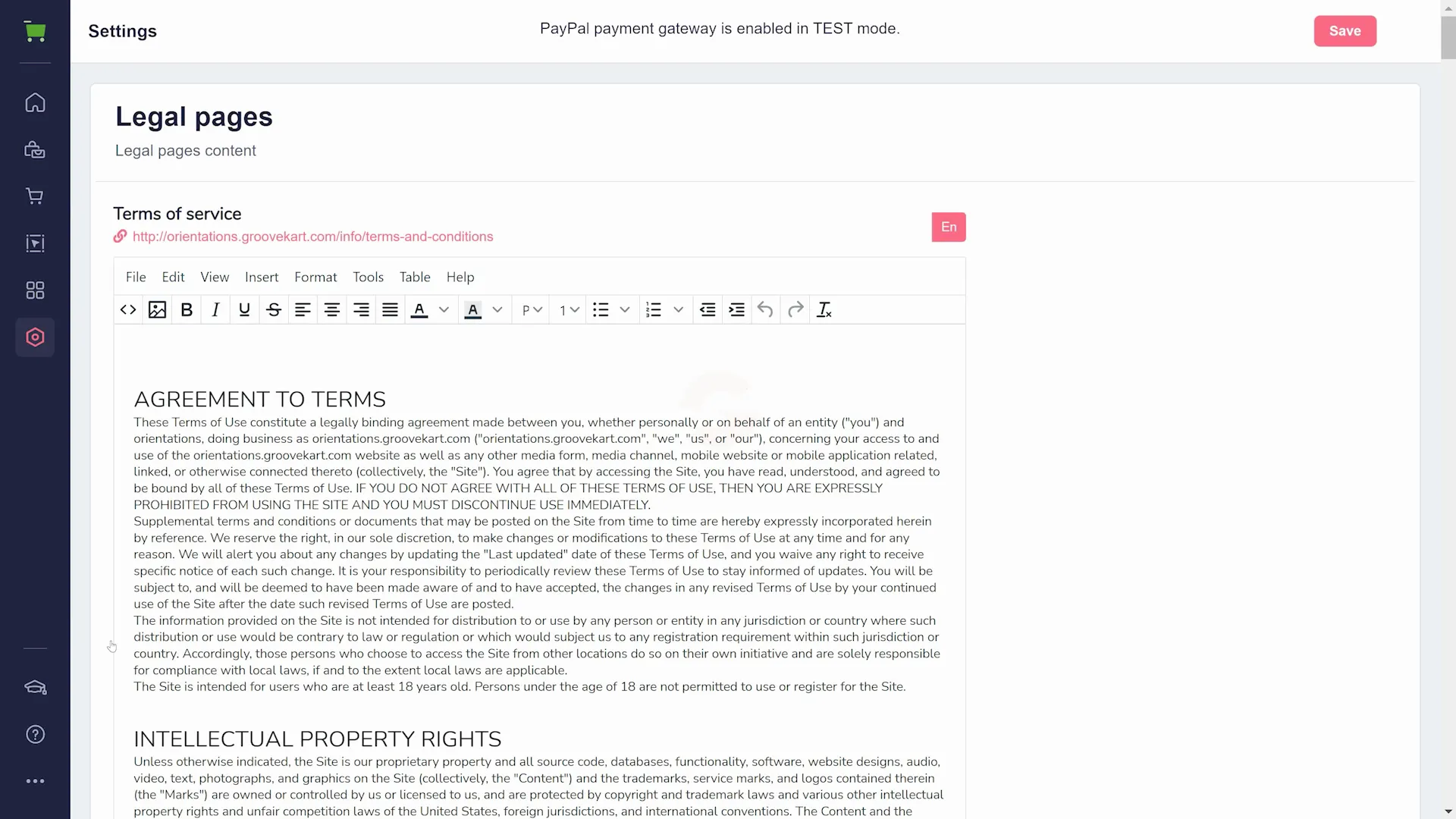The width and height of the screenshot is (1456, 819).
Task: Toggle bold formatting
Action: 187,309
